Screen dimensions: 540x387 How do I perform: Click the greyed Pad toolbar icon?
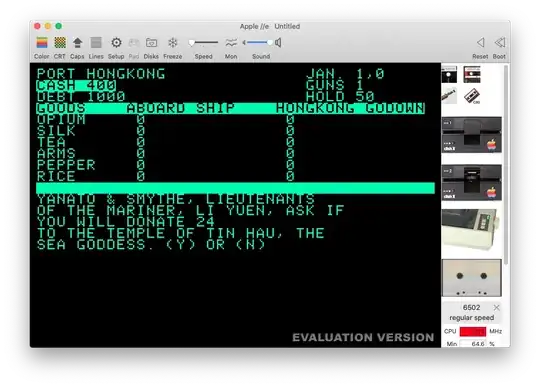pyautogui.click(x=134, y=43)
